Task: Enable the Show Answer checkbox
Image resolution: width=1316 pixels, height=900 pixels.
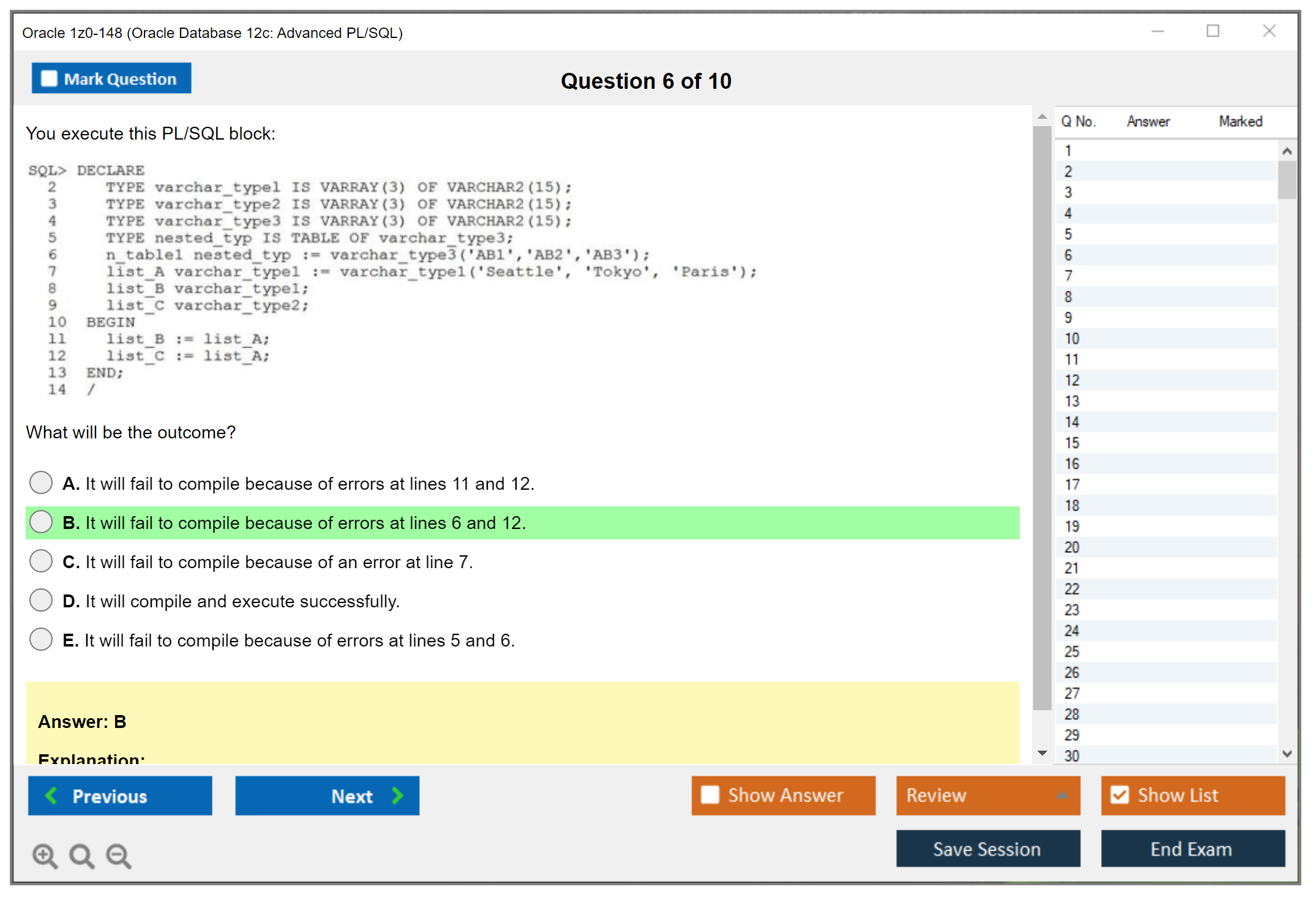Action: pos(710,795)
